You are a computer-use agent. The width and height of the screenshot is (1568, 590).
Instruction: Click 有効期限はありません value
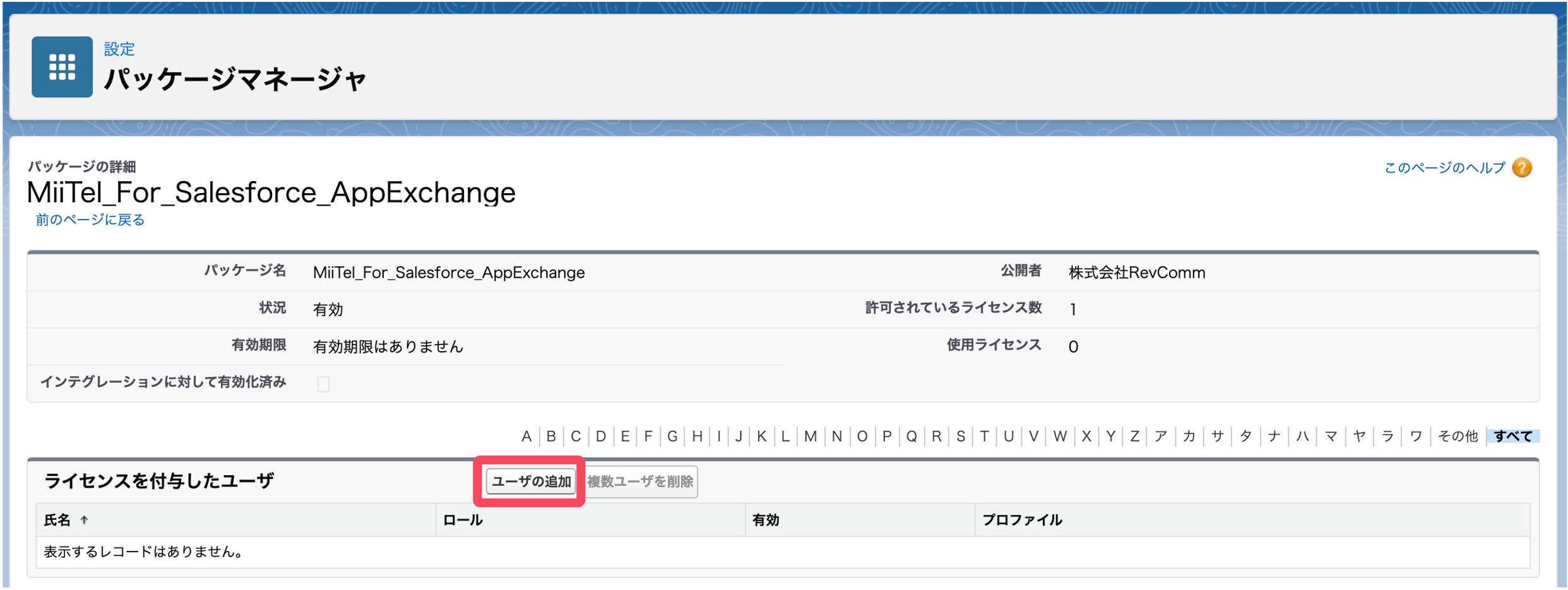(388, 346)
